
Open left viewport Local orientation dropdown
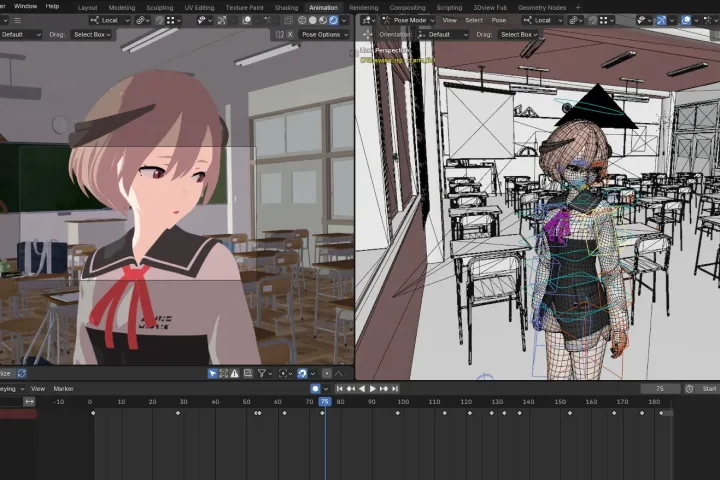coord(110,20)
